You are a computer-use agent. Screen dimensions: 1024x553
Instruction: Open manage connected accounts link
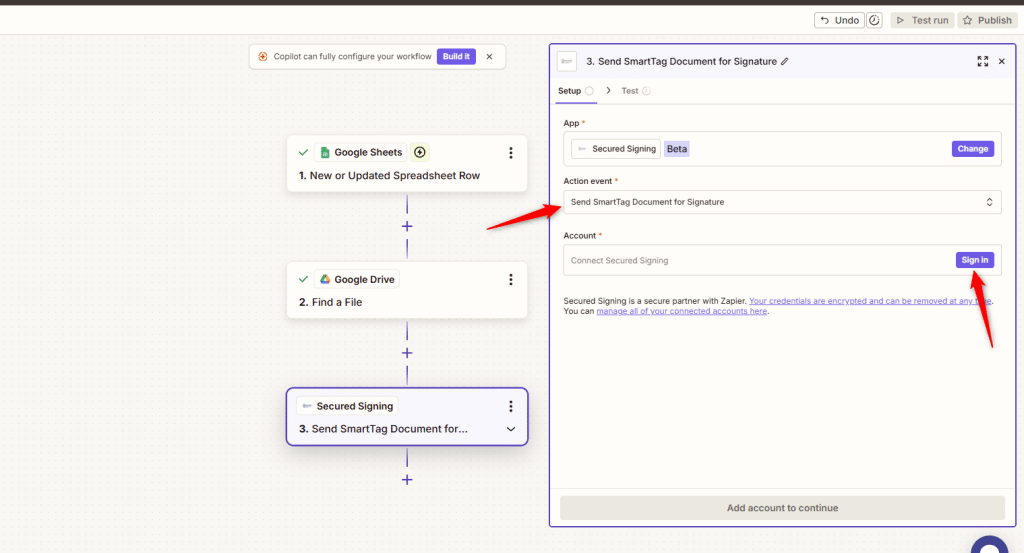point(682,311)
